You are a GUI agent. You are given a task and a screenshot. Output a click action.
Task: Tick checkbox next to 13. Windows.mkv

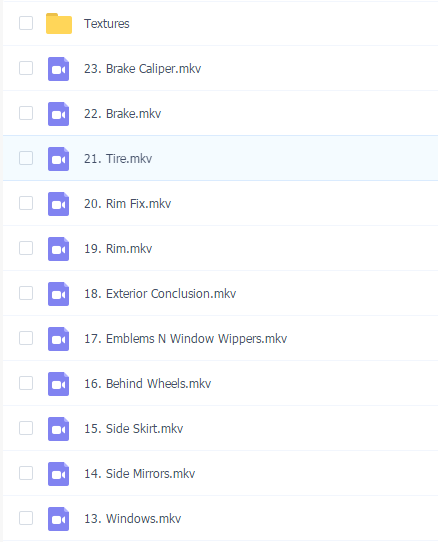(x=26, y=518)
